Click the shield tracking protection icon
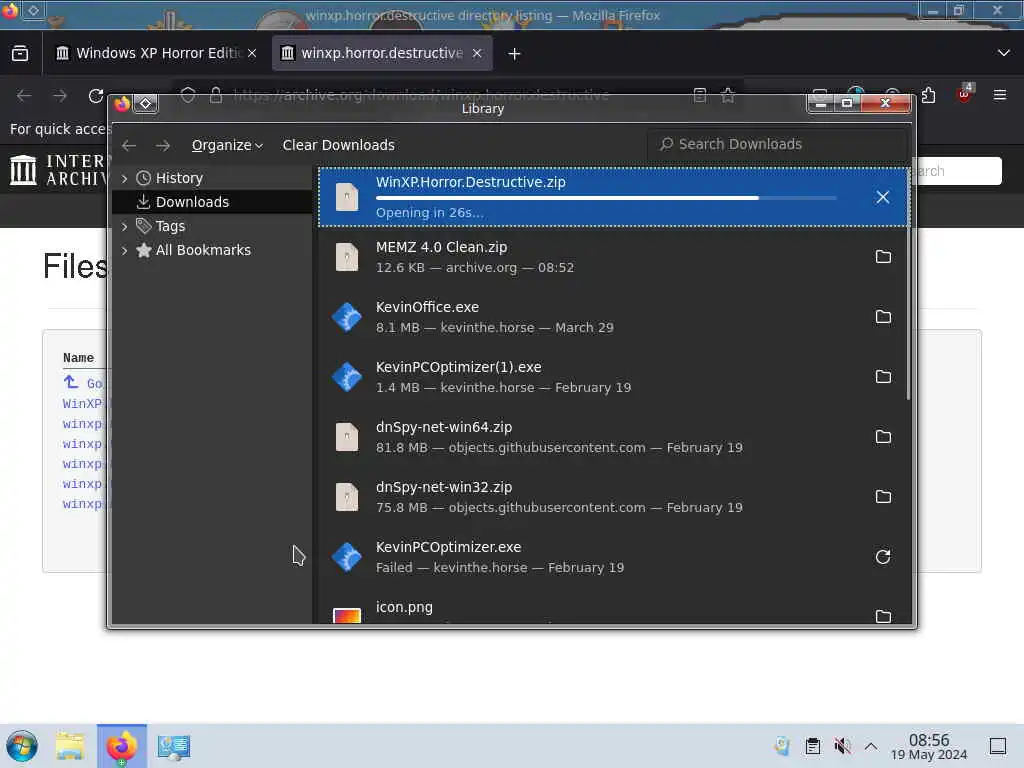Screen dimensions: 1024x768 click(x=188, y=95)
